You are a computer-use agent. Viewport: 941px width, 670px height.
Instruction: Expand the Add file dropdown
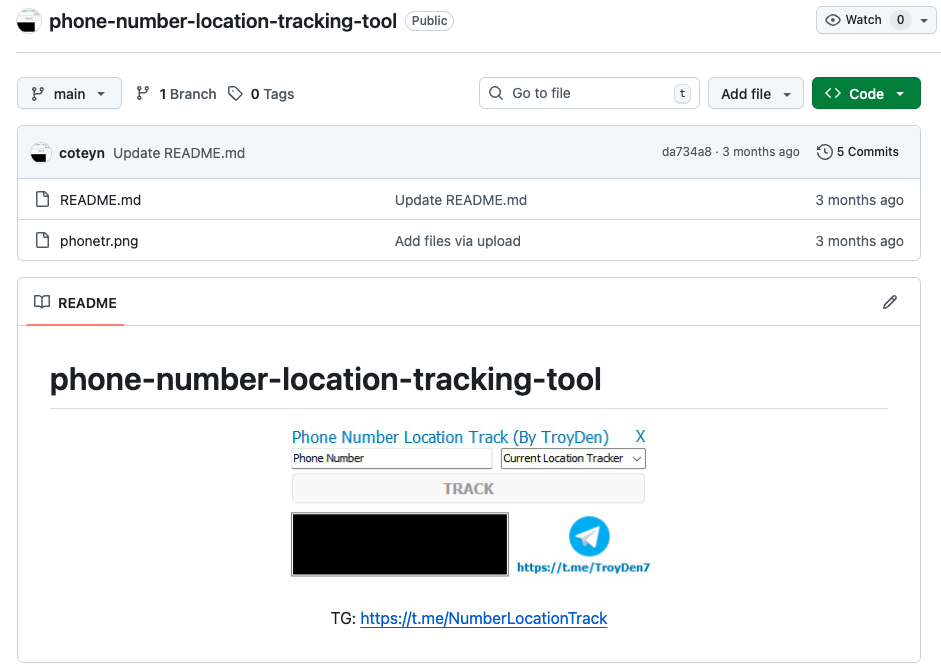(756, 94)
